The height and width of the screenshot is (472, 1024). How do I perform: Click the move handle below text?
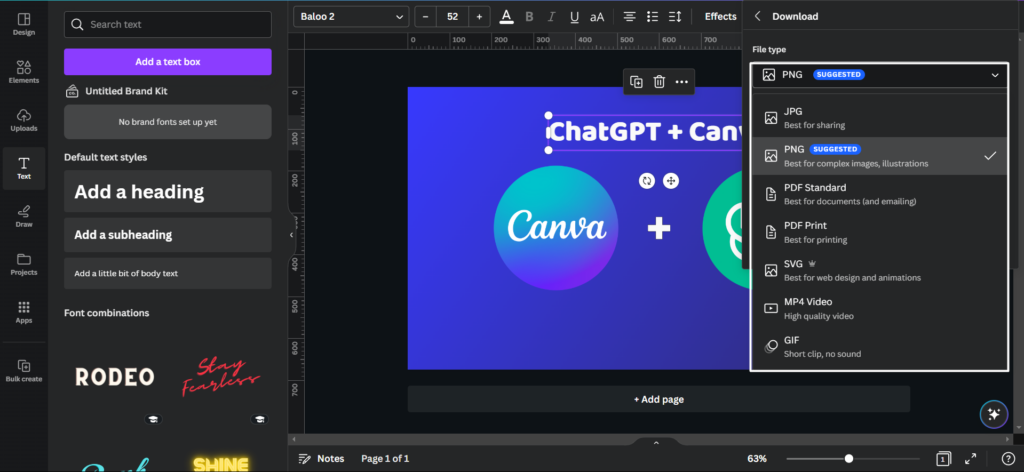[x=671, y=181]
